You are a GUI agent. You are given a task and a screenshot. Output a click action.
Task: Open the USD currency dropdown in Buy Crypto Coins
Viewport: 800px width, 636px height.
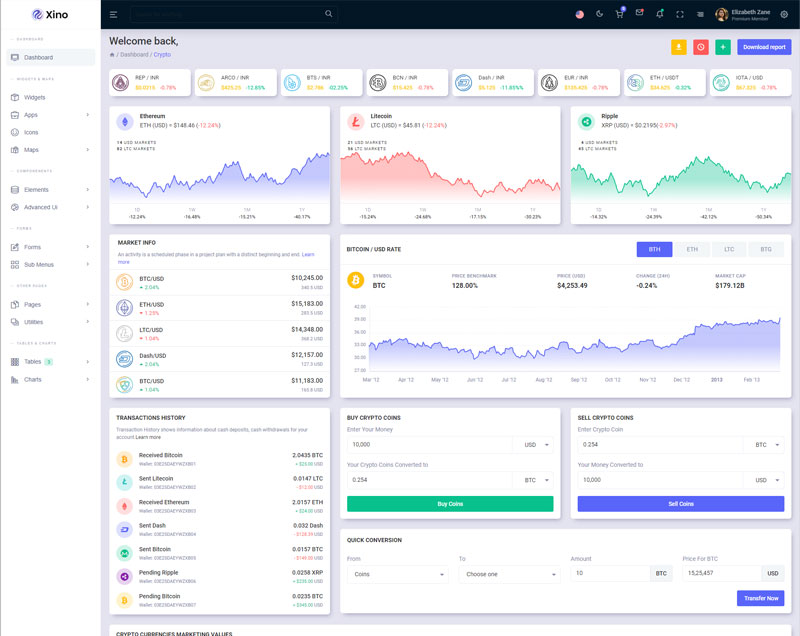point(537,444)
